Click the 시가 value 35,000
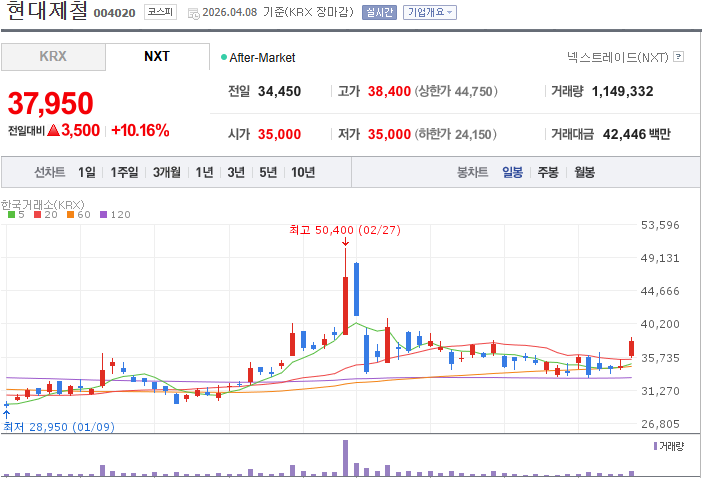The width and height of the screenshot is (702, 478). coord(279,134)
